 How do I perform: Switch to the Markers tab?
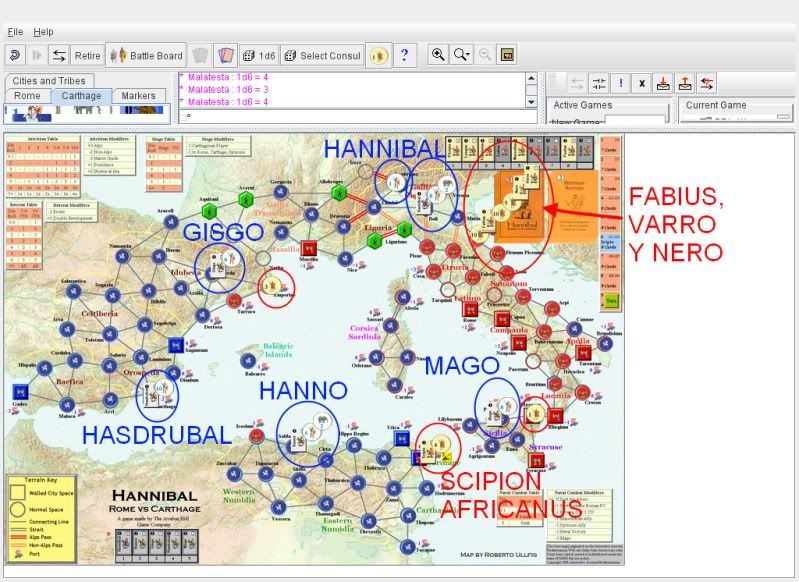point(138,96)
